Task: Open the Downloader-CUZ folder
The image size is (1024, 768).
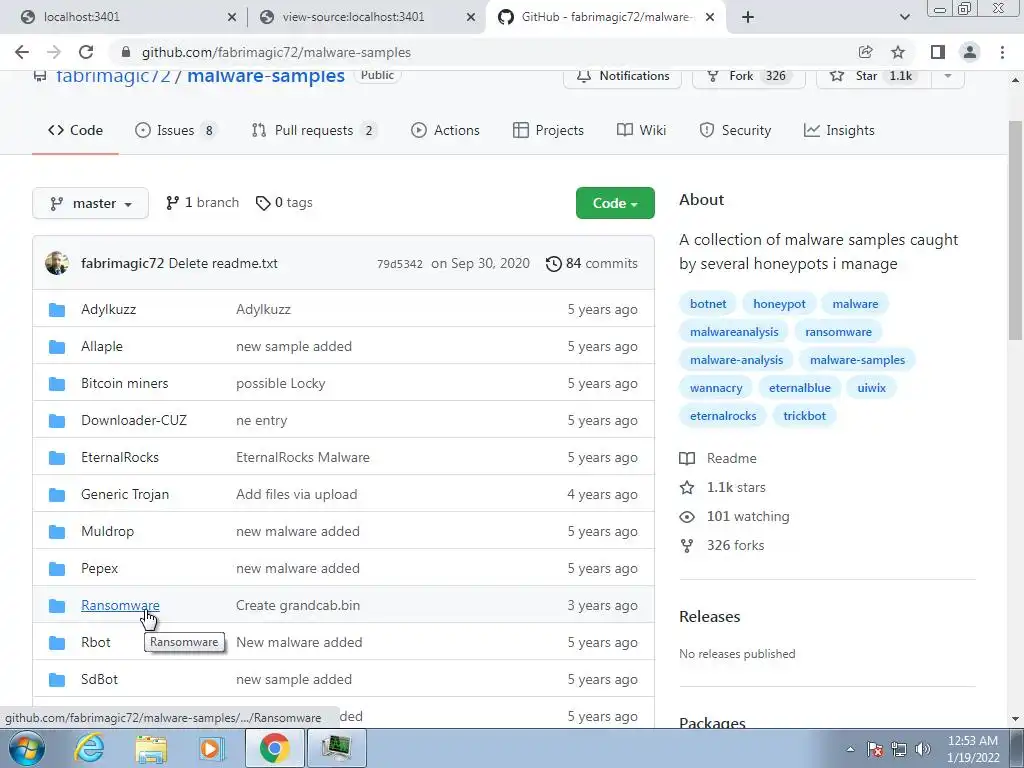Action: coord(134,421)
